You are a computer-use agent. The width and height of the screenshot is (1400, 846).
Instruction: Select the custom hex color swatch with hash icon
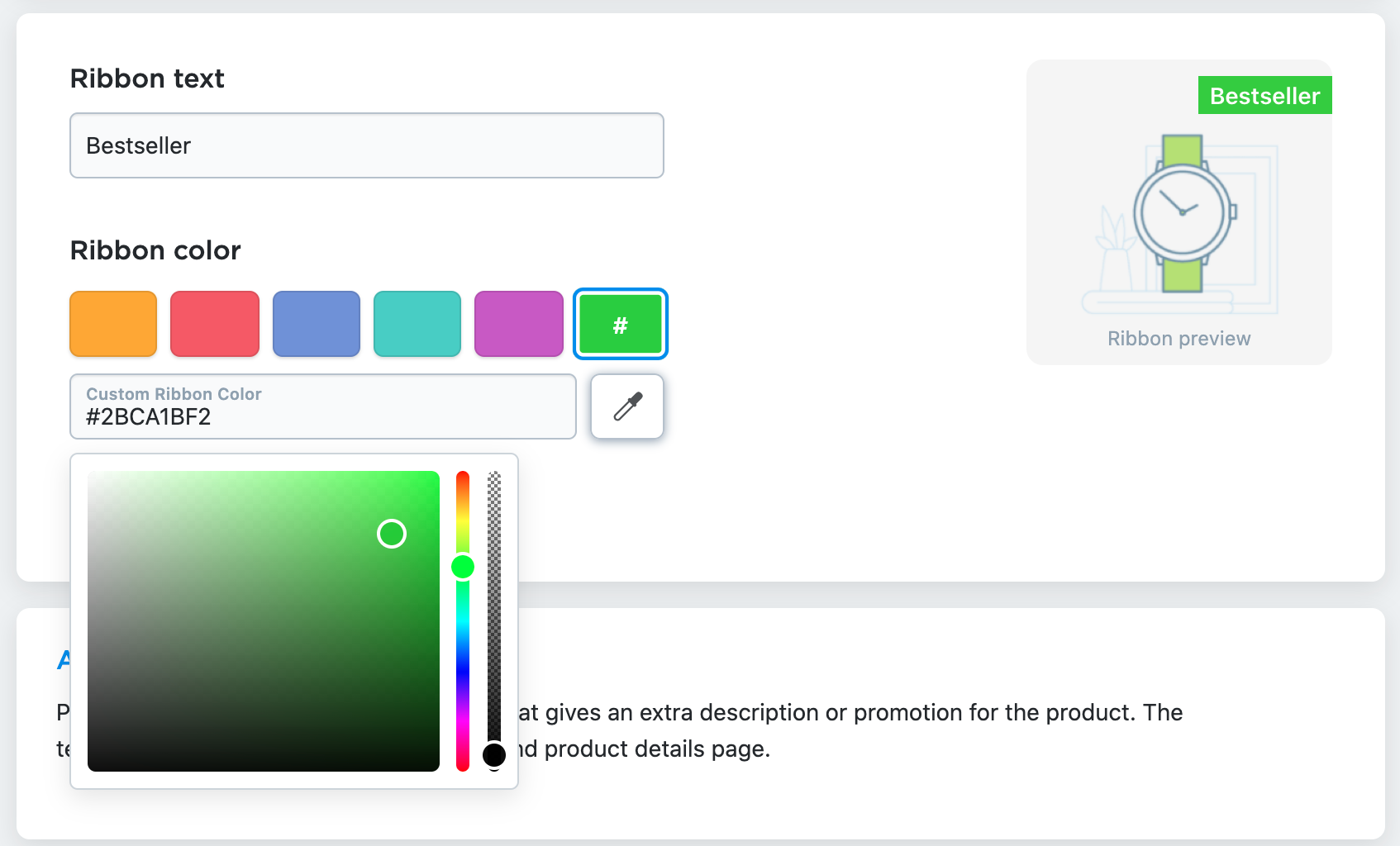(620, 324)
